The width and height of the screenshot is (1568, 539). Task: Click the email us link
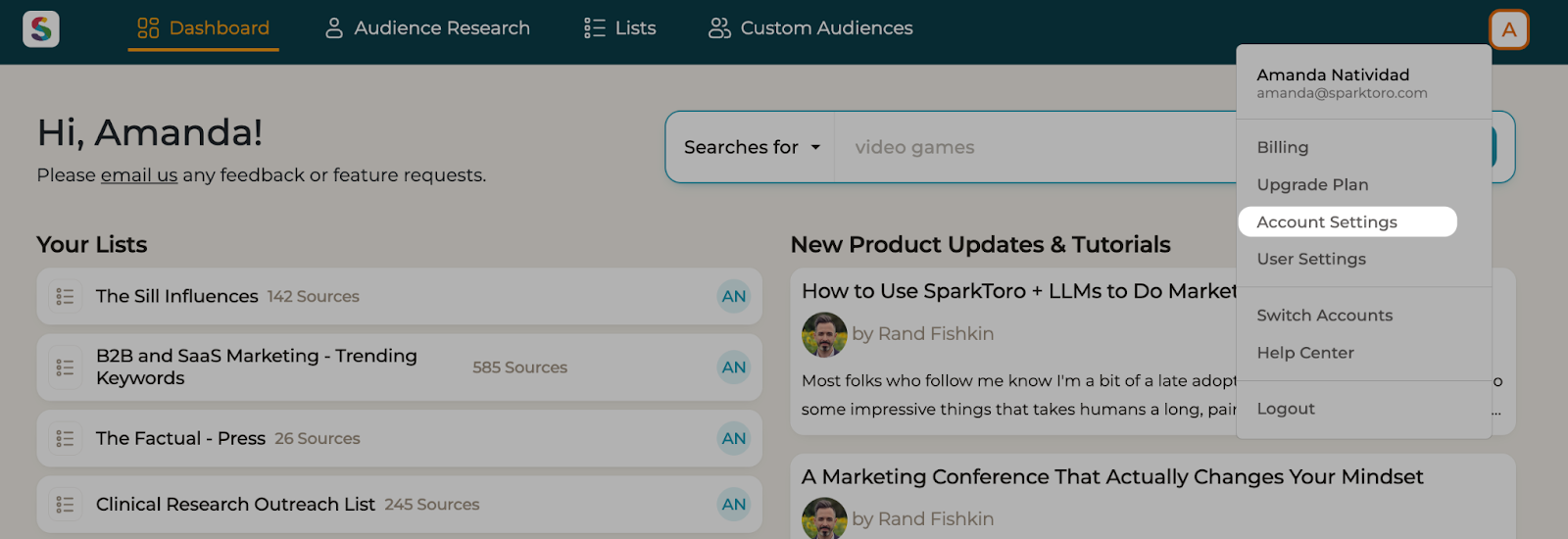click(x=139, y=175)
